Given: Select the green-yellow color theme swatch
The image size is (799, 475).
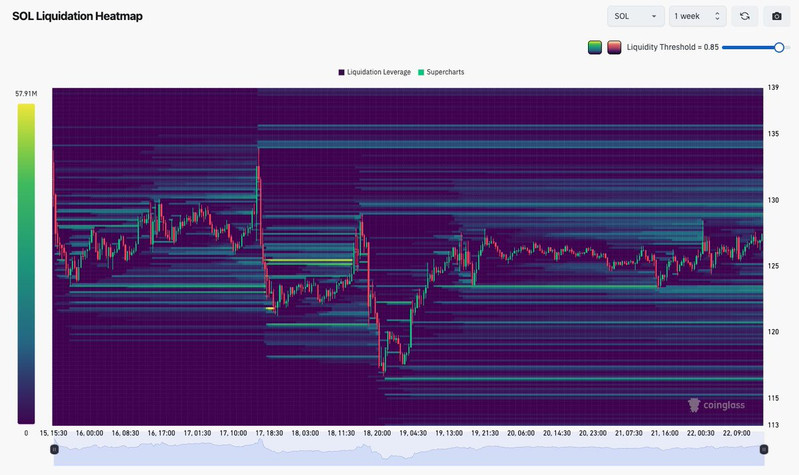Looking at the screenshot, I should click(595, 47).
